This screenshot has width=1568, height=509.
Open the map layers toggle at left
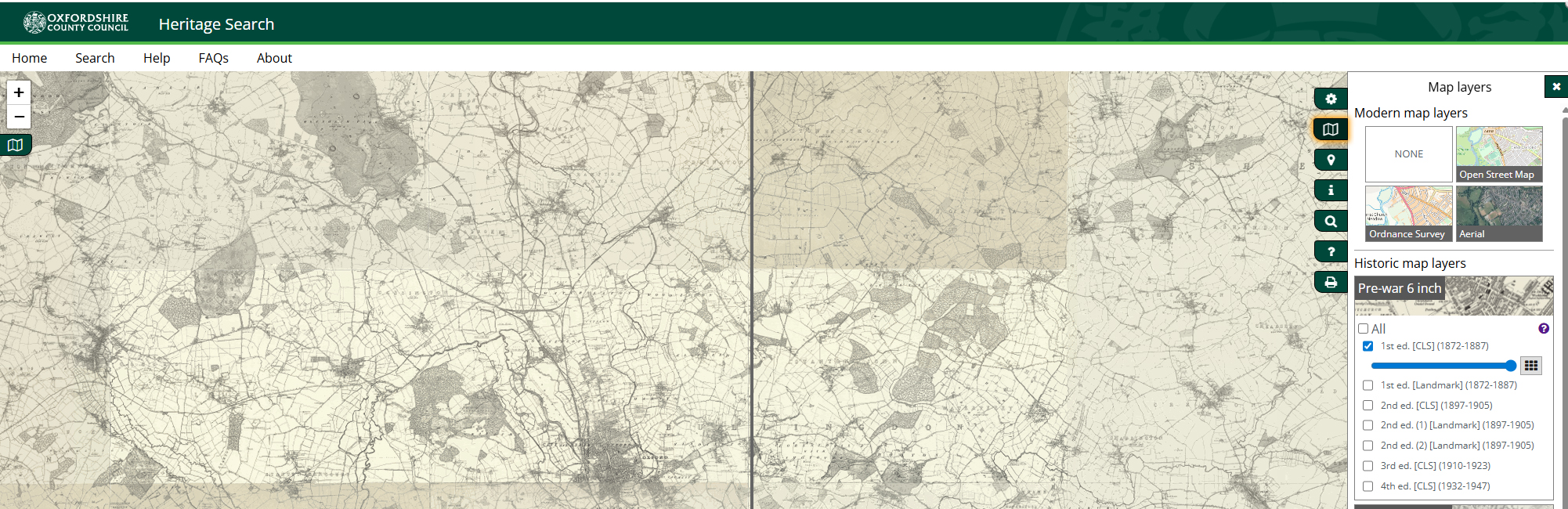point(15,145)
